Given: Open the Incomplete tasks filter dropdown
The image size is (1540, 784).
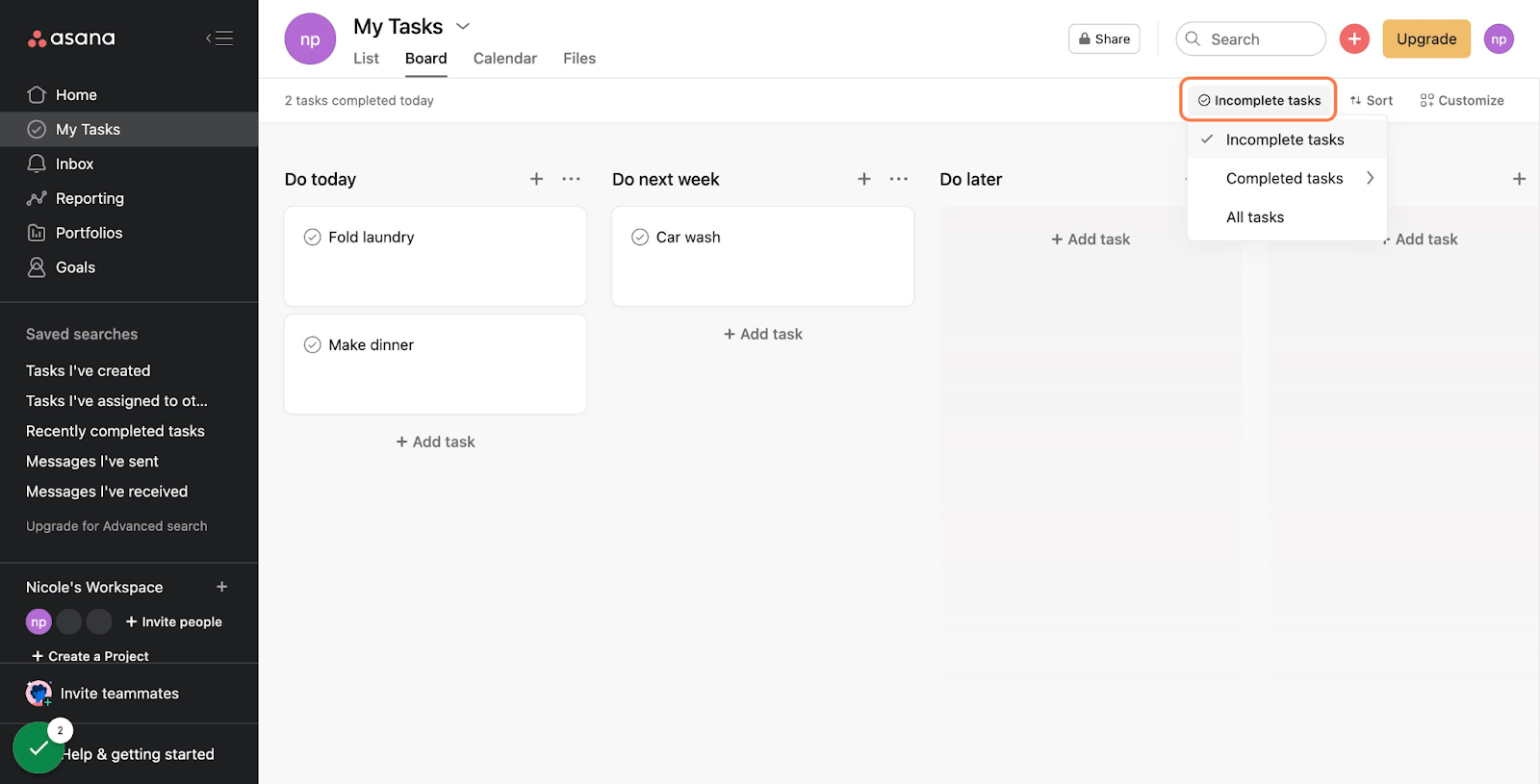Looking at the screenshot, I should 1259,100.
